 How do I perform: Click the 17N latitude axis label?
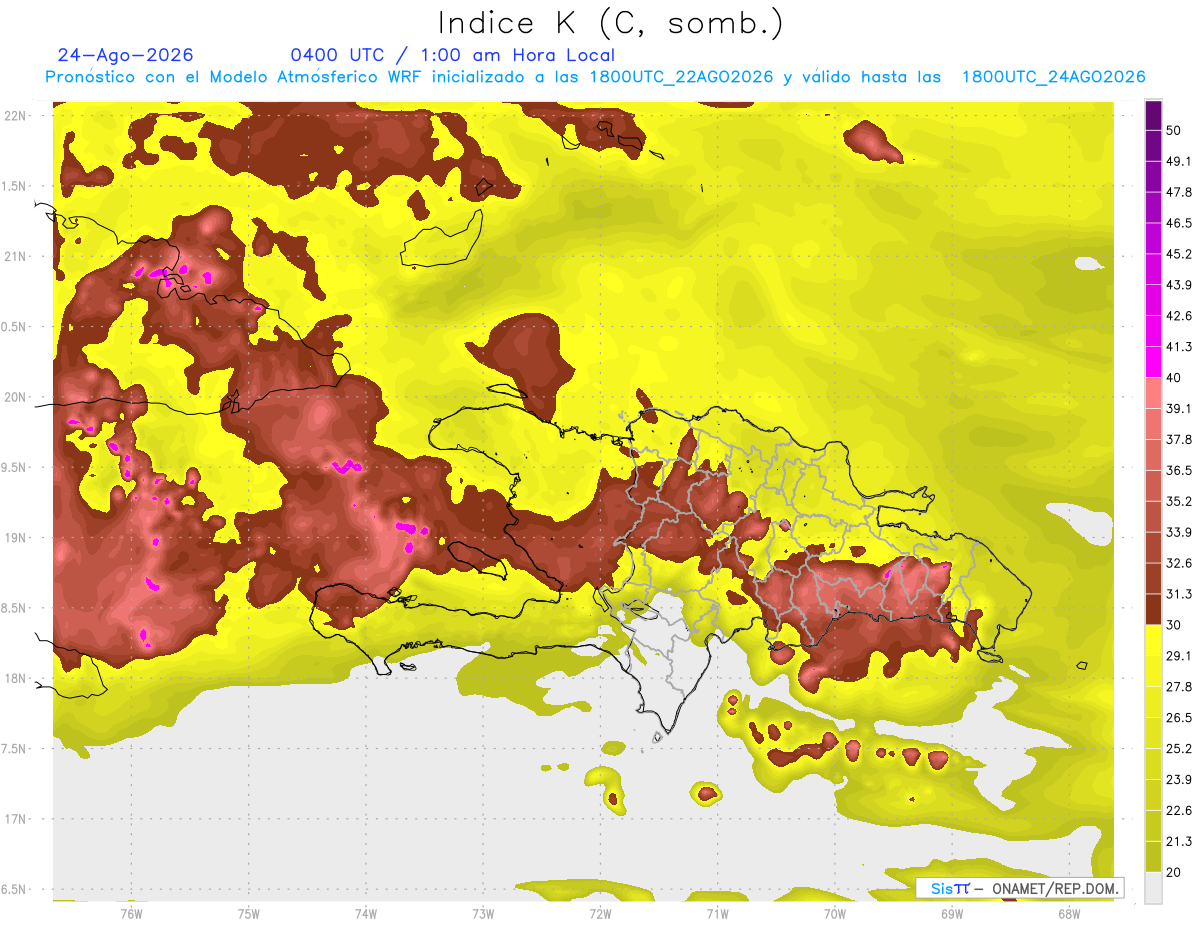pyautogui.click(x=15, y=819)
